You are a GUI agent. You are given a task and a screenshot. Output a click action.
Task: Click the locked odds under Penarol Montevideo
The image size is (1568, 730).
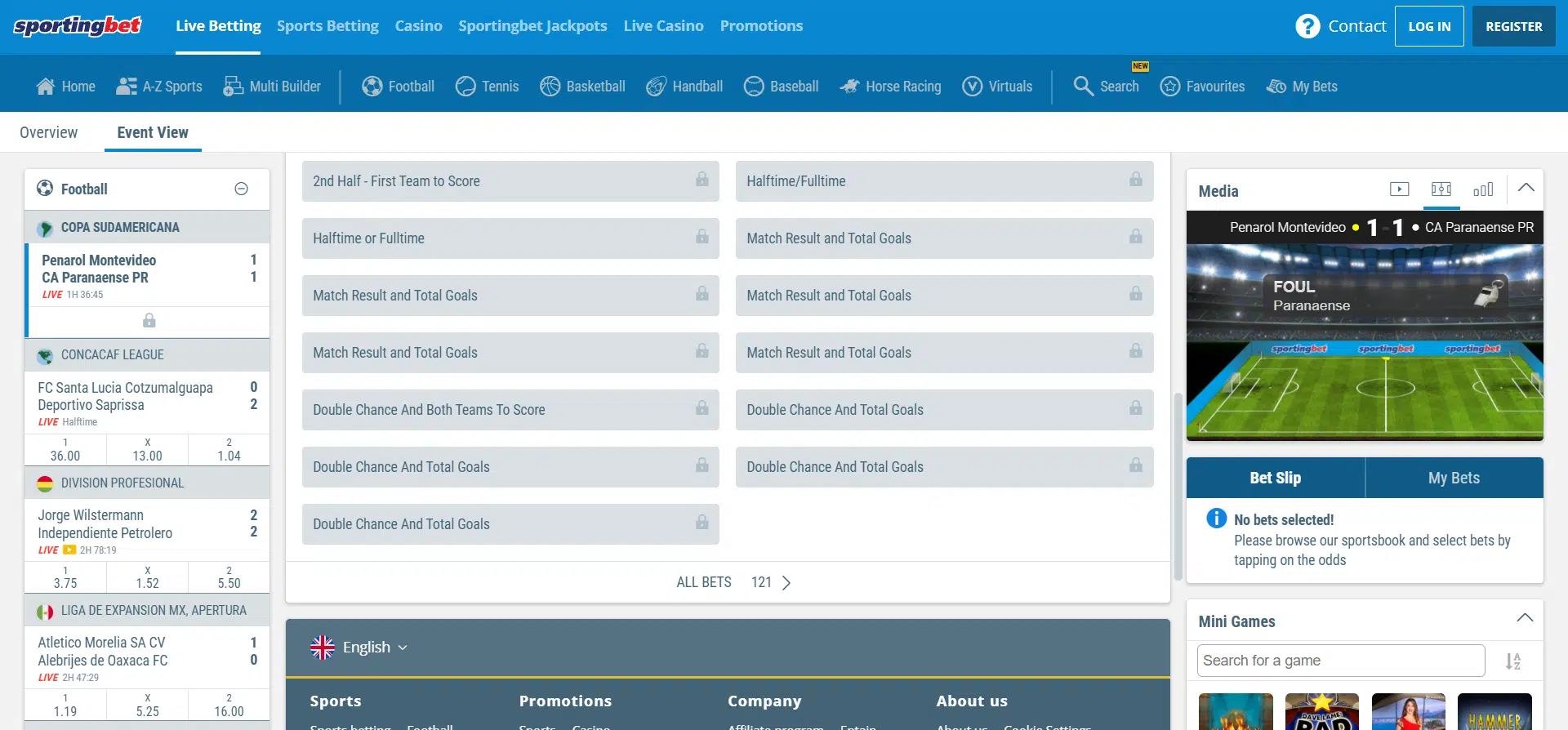pyautogui.click(x=149, y=321)
